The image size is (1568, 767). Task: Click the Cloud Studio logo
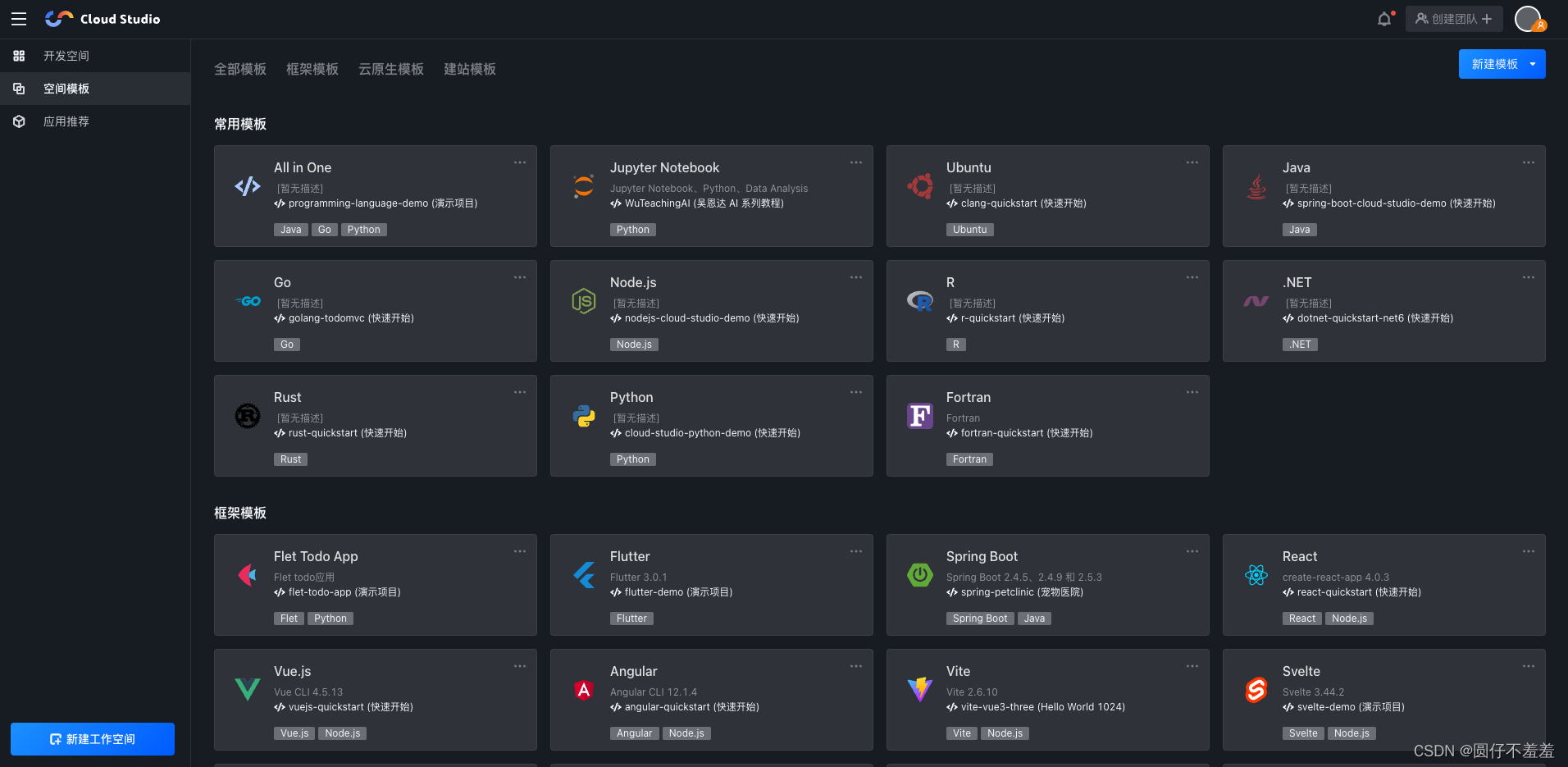pos(103,19)
